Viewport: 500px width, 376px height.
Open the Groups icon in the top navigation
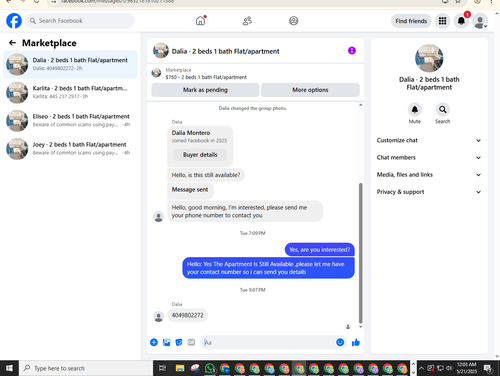click(x=294, y=21)
